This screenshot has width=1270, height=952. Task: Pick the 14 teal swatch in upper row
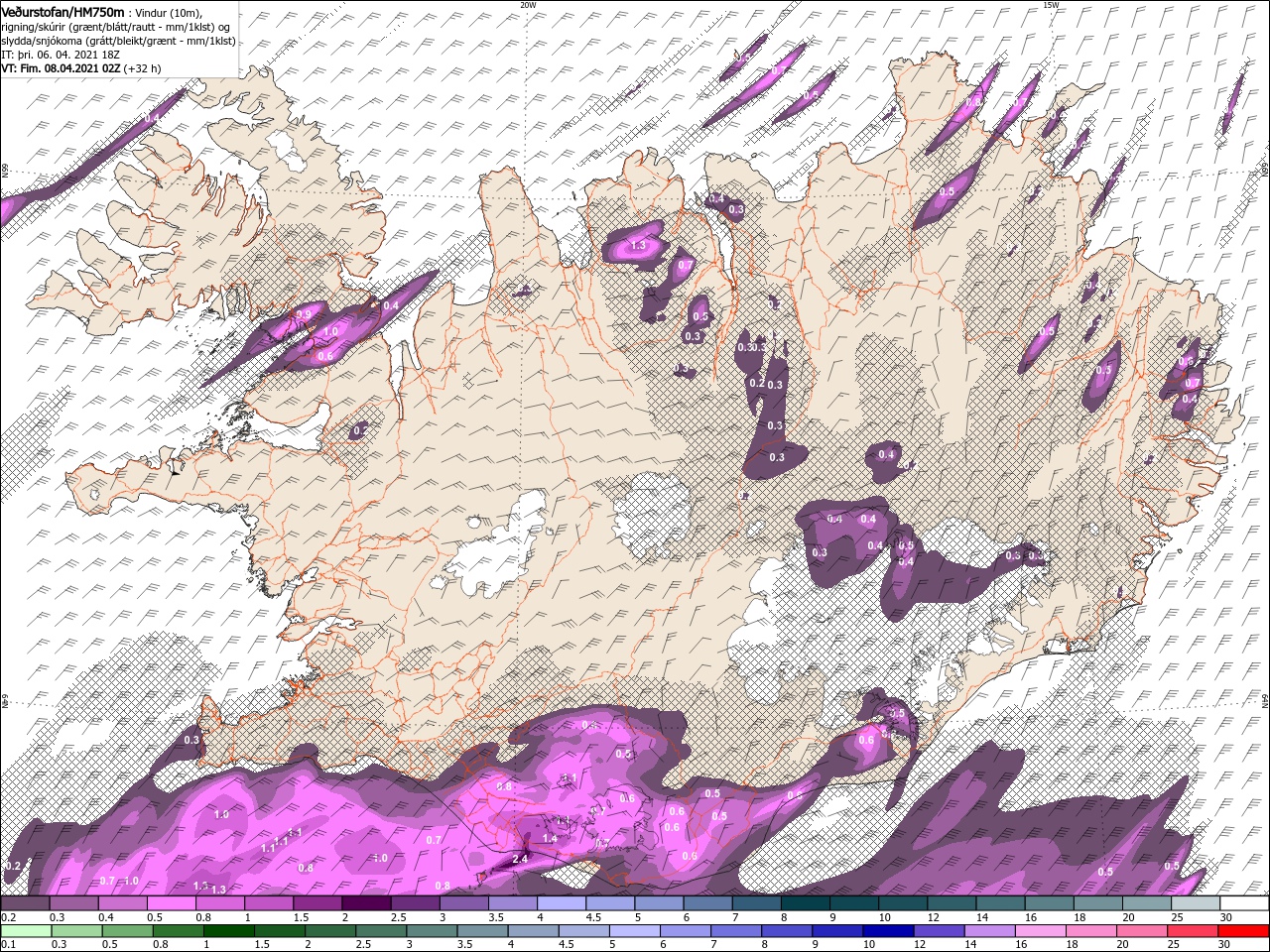point(1000,903)
